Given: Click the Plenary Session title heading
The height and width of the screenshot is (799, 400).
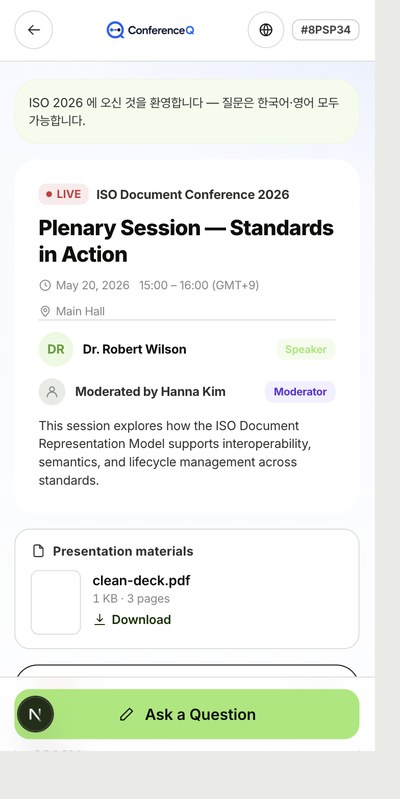Looking at the screenshot, I should click(x=186, y=241).
